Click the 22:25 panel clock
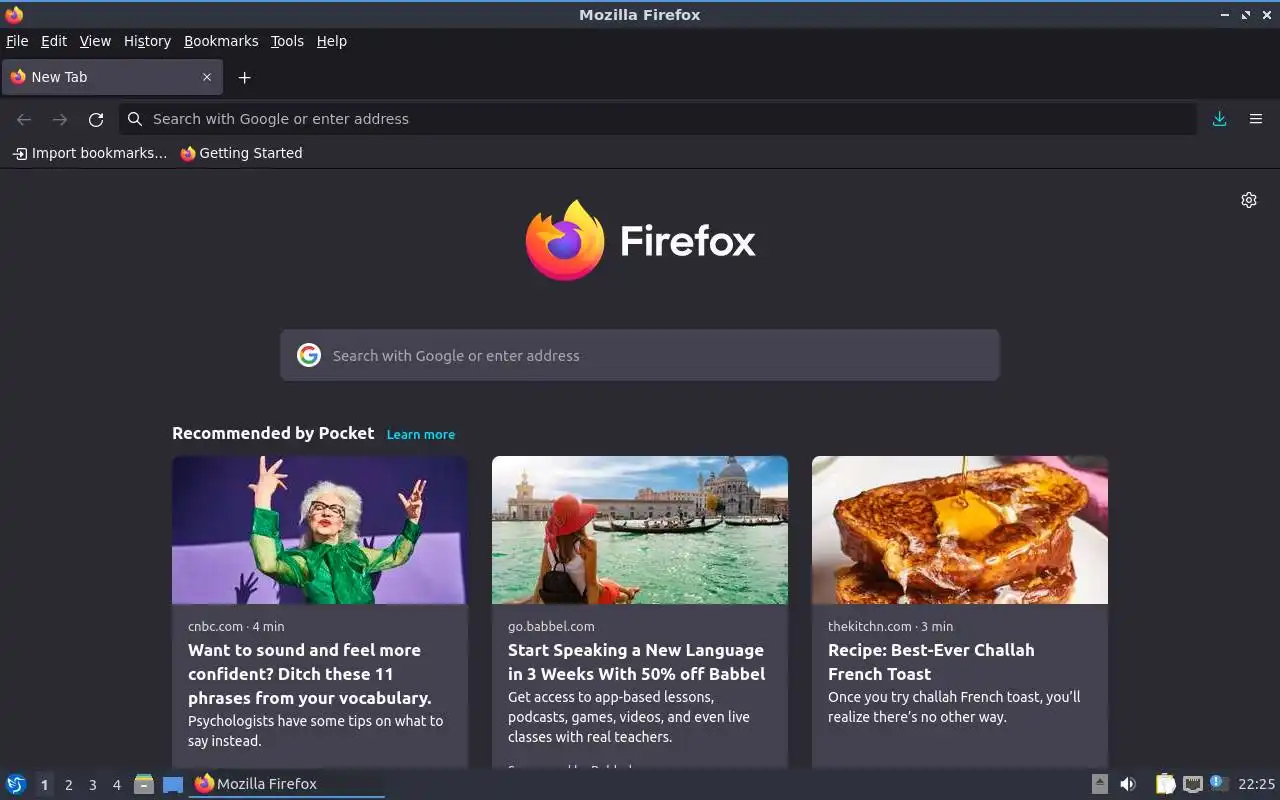The width and height of the screenshot is (1280, 800). tap(1256, 784)
